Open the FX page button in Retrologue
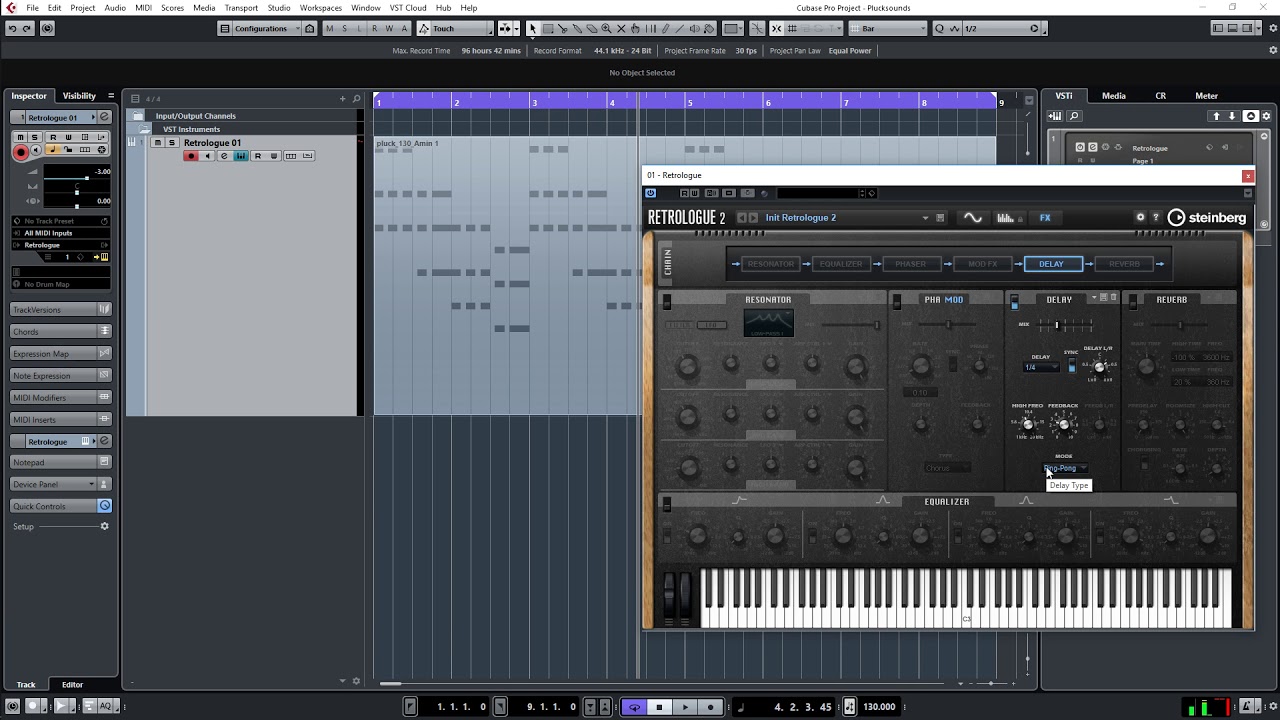 [1045, 217]
